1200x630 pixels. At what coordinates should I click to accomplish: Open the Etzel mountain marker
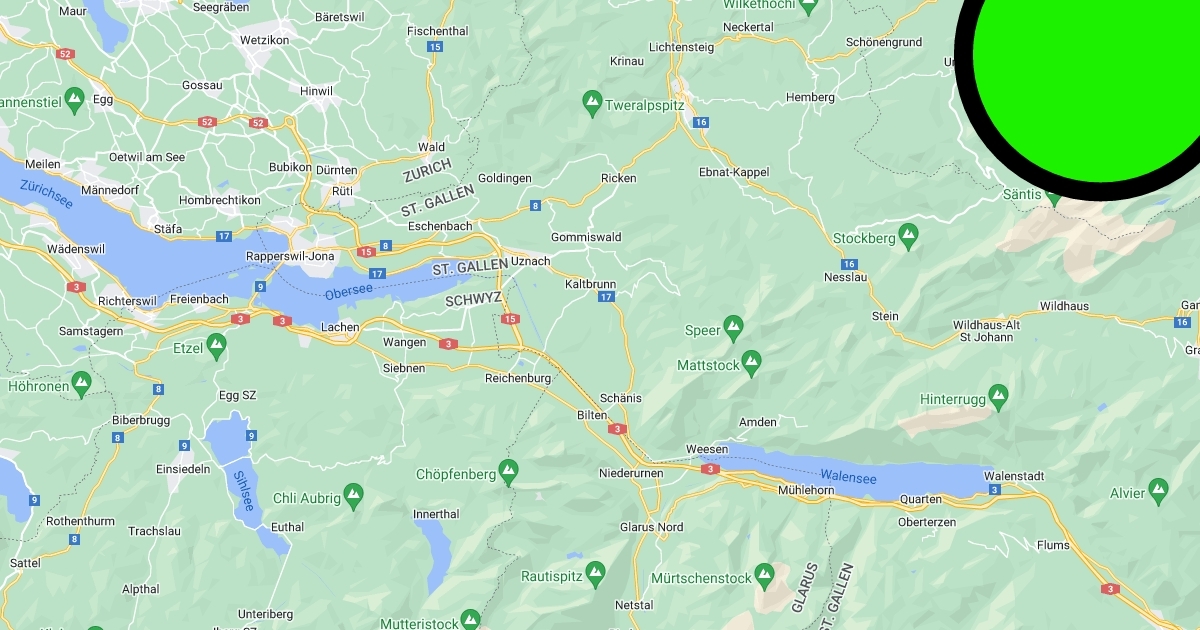click(216, 346)
